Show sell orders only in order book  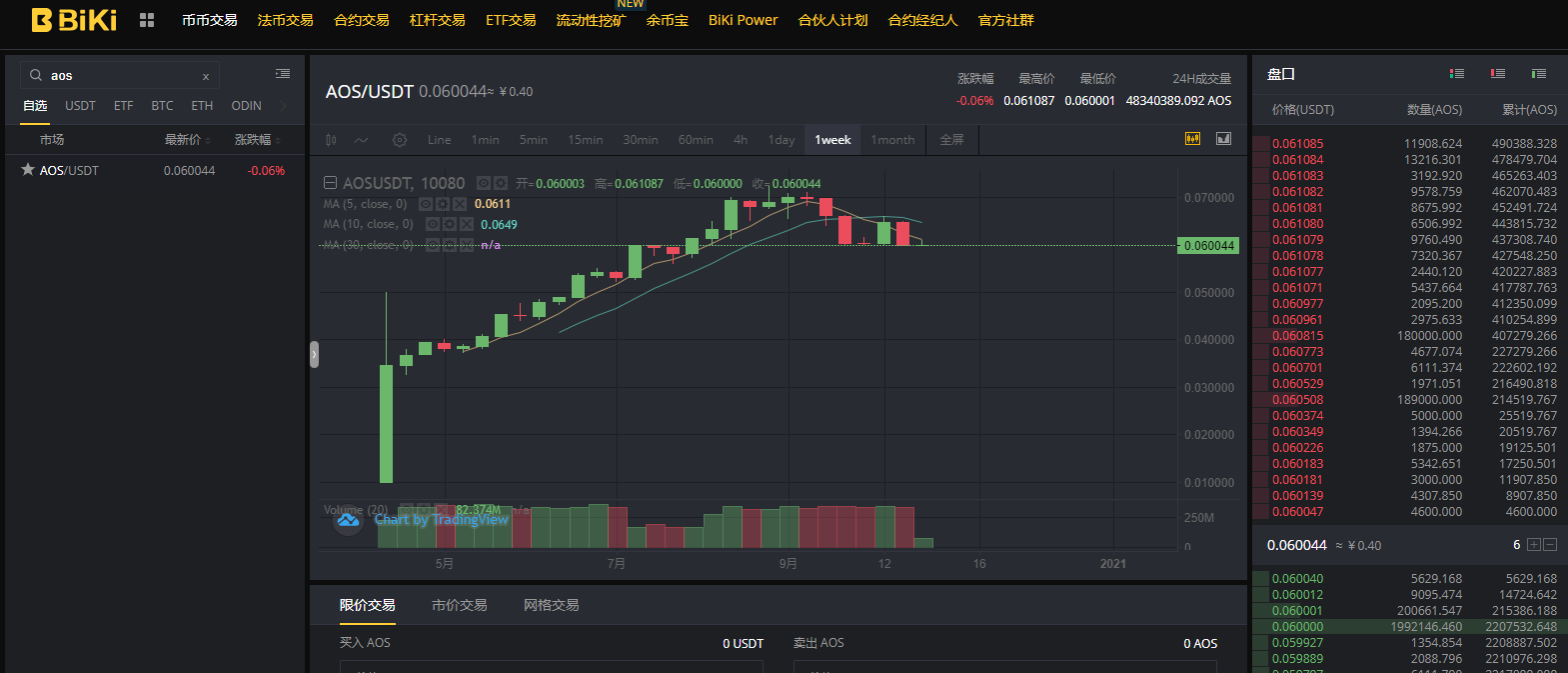[x=1497, y=74]
